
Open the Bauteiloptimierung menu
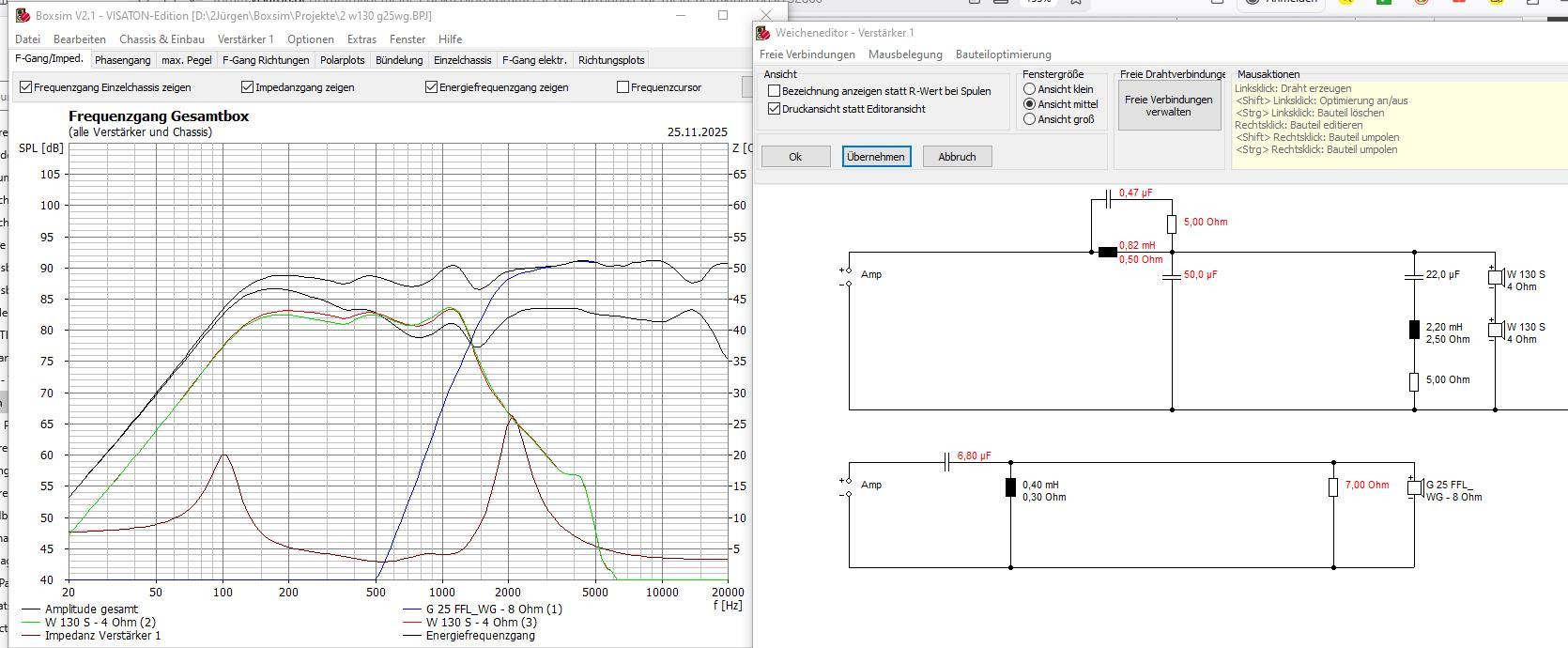(x=1004, y=54)
